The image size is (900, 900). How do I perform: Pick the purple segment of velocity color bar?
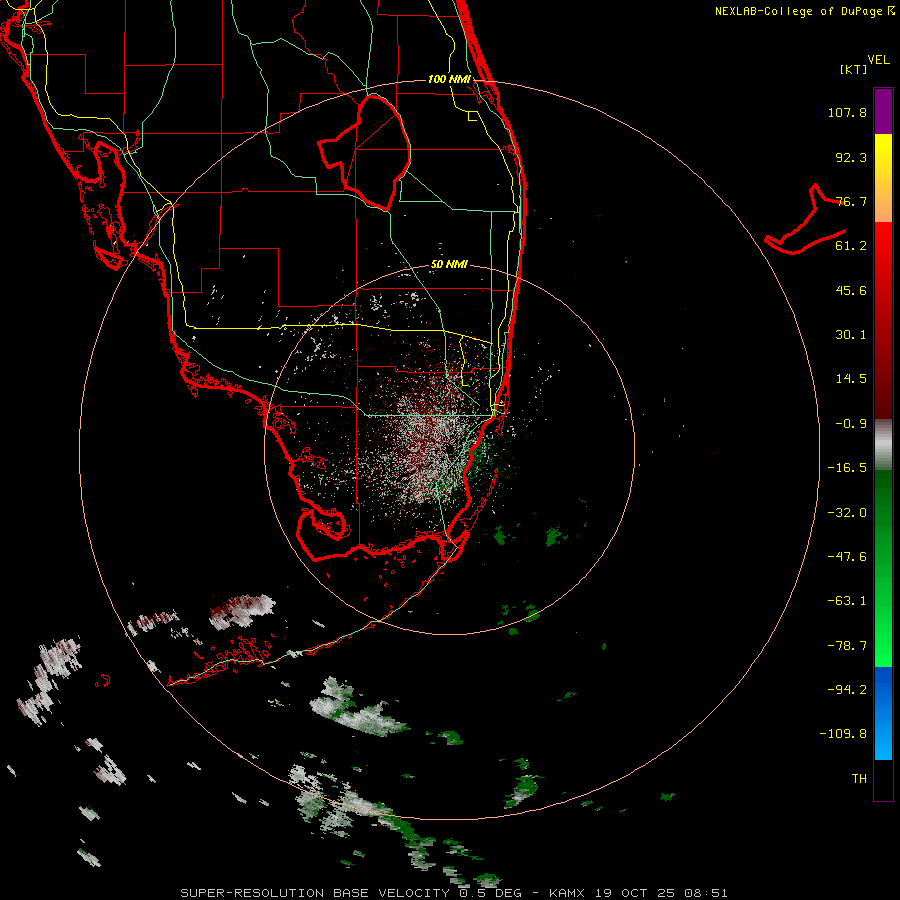pyautogui.click(x=883, y=111)
